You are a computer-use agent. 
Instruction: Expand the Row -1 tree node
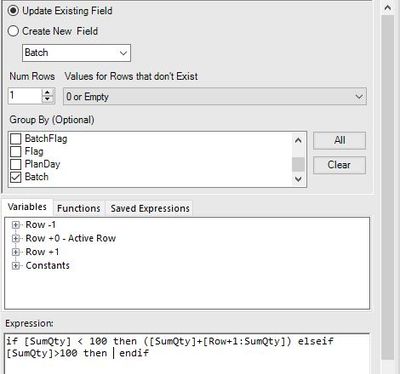(15, 225)
